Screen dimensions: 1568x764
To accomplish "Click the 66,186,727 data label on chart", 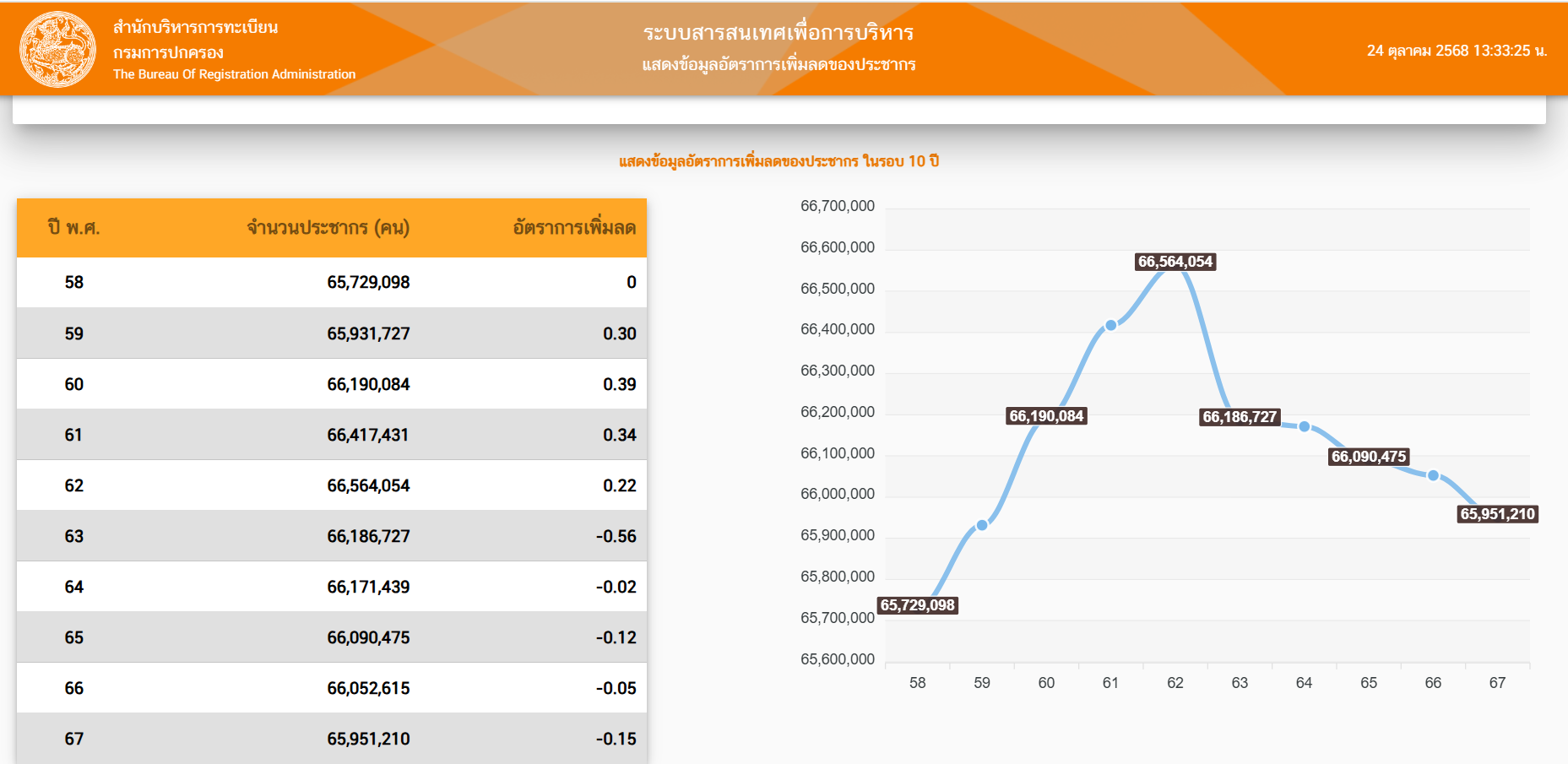I will [x=1240, y=417].
